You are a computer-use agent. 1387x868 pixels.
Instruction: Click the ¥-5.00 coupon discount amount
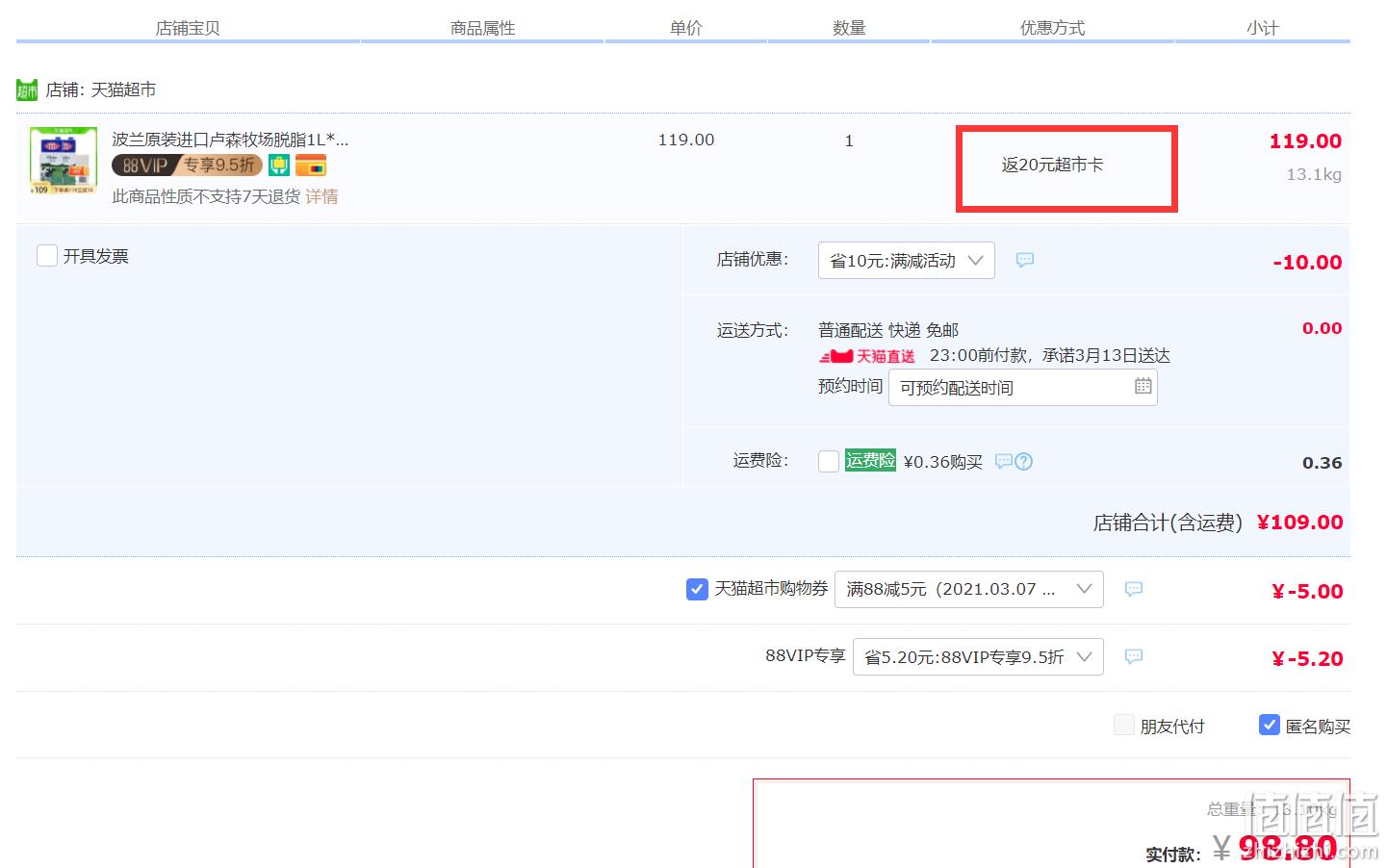[1307, 592]
